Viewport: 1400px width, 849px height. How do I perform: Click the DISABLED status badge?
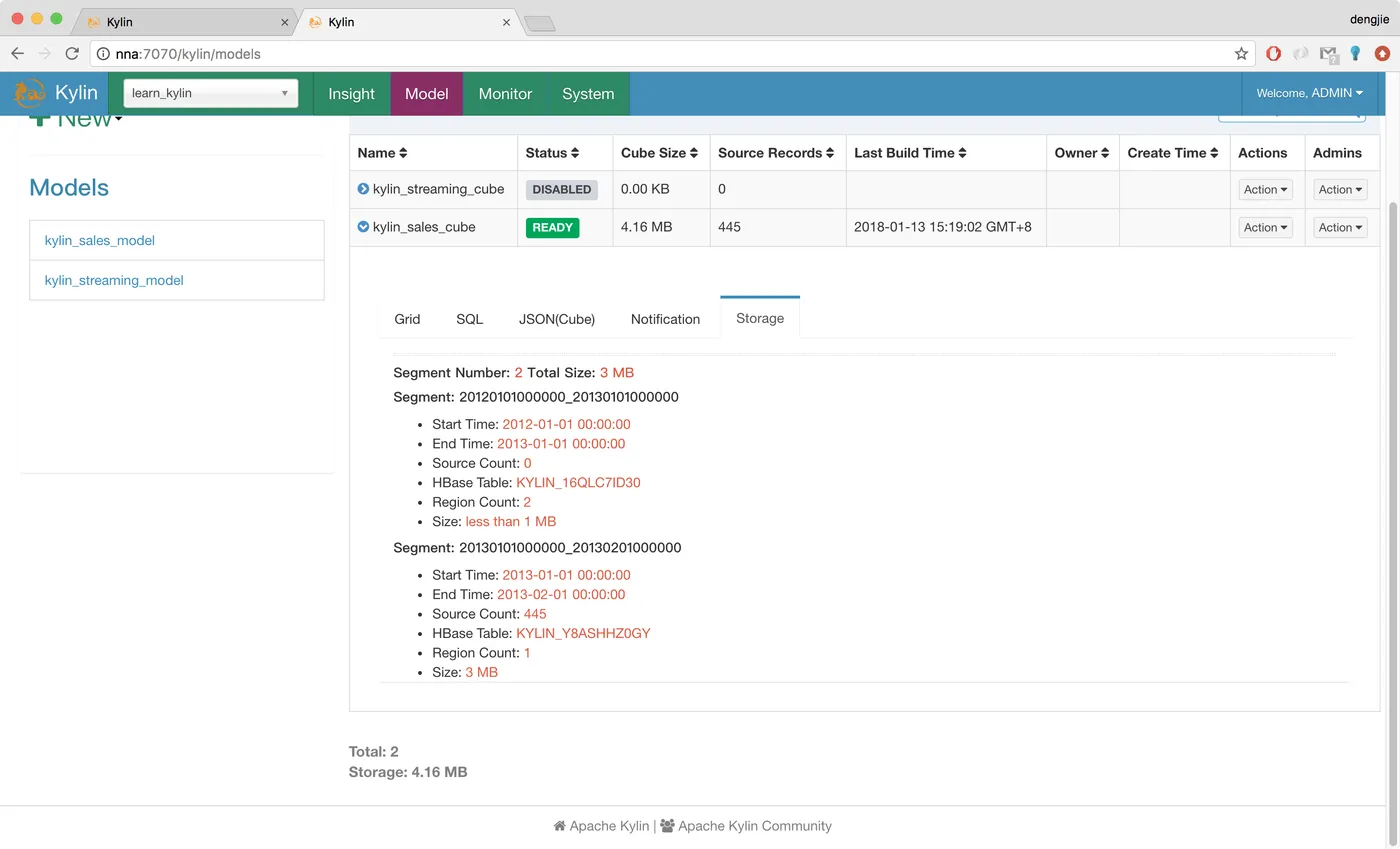(562, 189)
